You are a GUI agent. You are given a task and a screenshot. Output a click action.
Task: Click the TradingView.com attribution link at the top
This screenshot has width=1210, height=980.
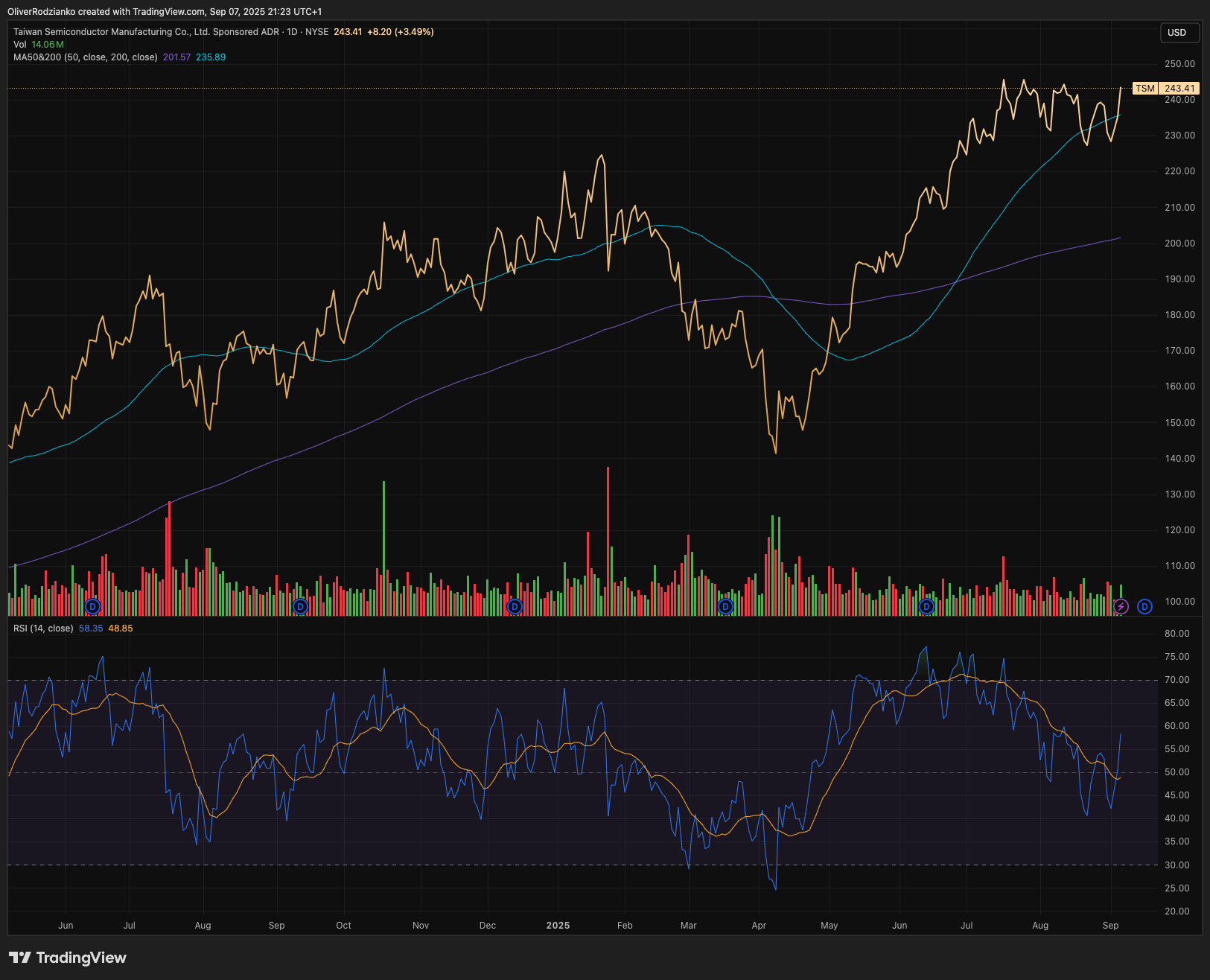[x=168, y=12]
